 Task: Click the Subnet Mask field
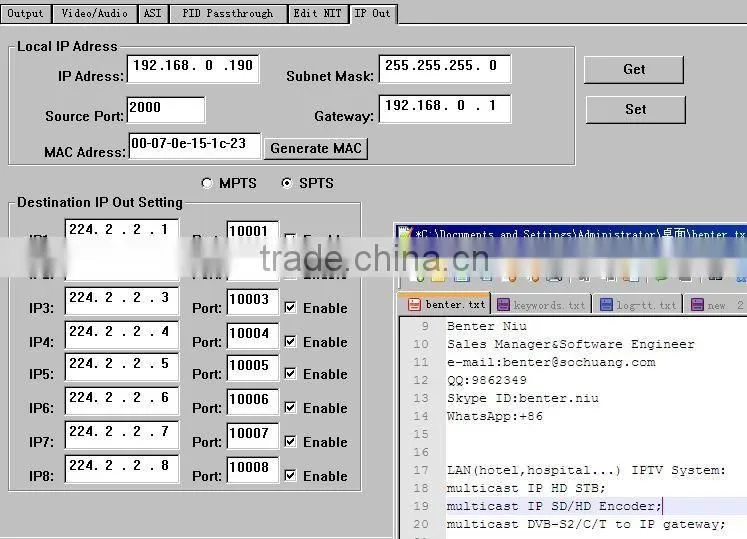[445, 69]
